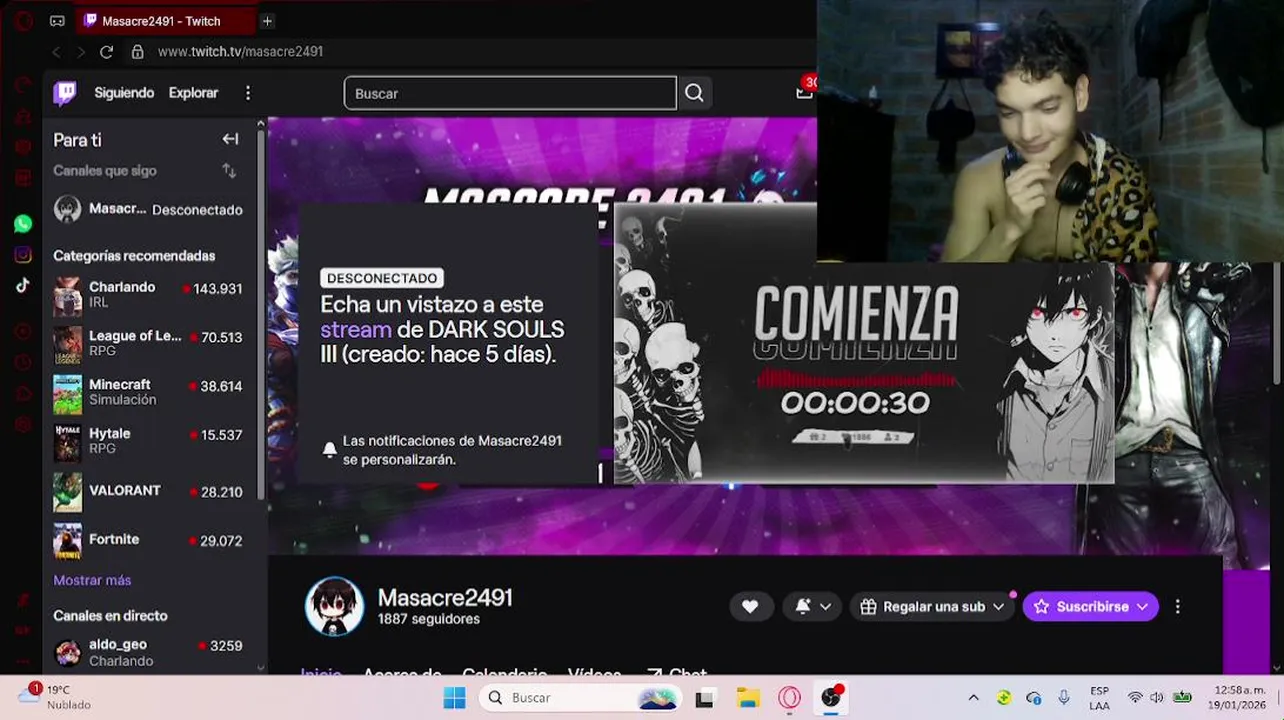
Task: Open Task View on the taskbar
Action: point(704,698)
